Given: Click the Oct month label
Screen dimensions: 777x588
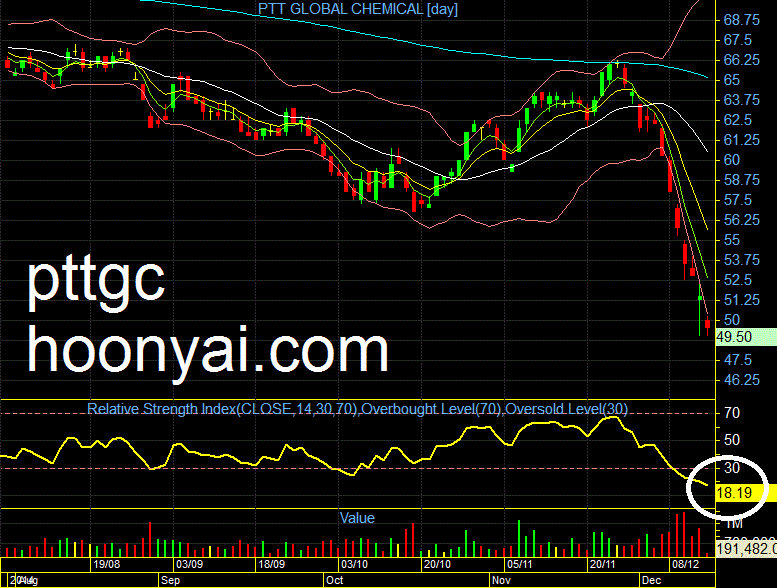Looking at the screenshot, I should tap(334, 581).
